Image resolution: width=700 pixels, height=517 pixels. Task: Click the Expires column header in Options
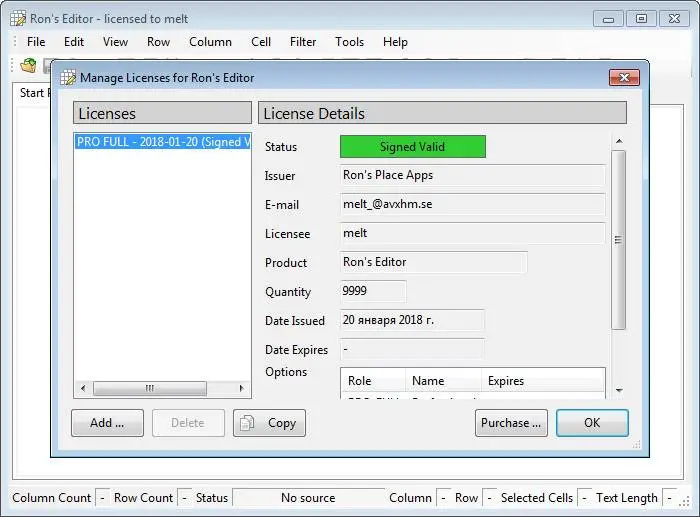coord(542,381)
